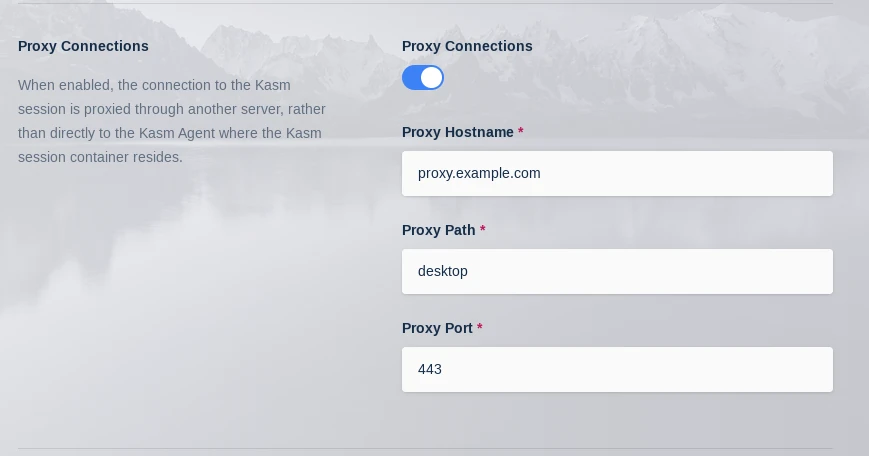Click the red asterisk beside Proxy Port

click(x=480, y=328)
